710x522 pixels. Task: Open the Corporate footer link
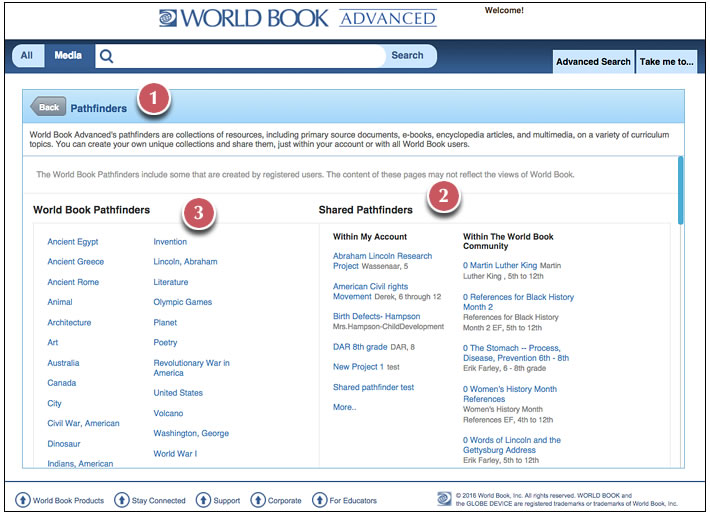(284, 501)
